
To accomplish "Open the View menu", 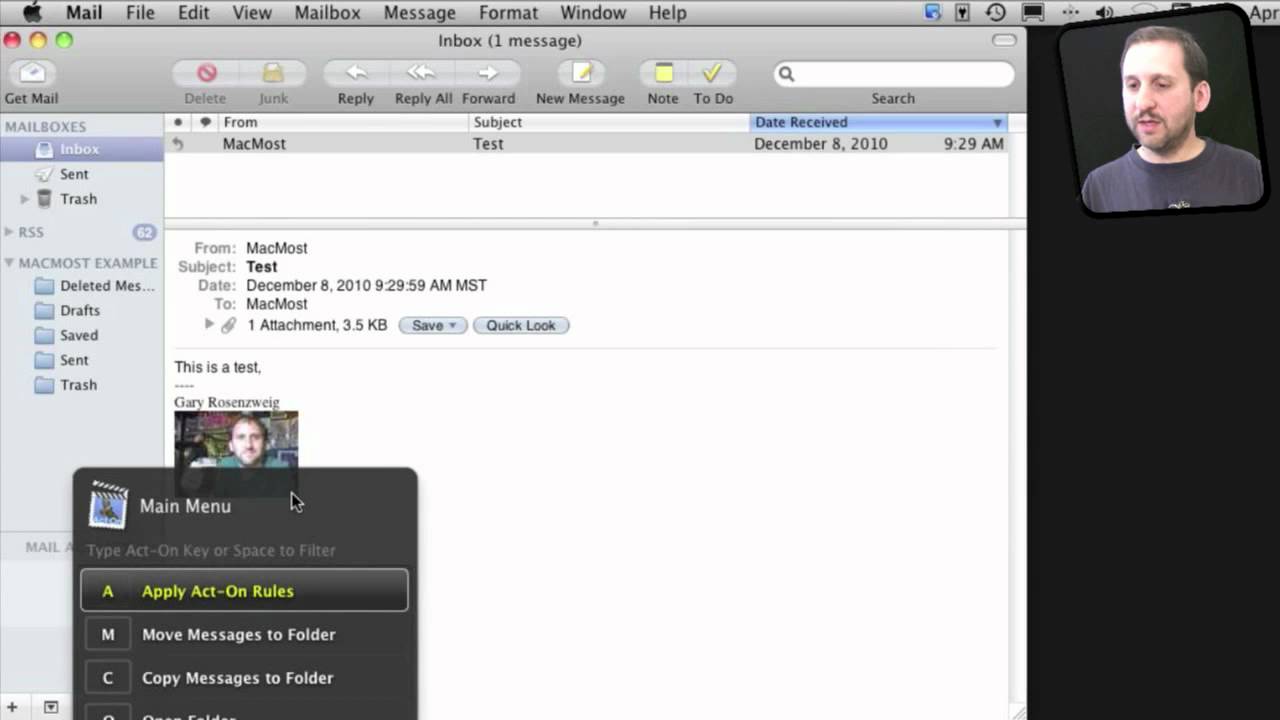I will coord(252,12).
